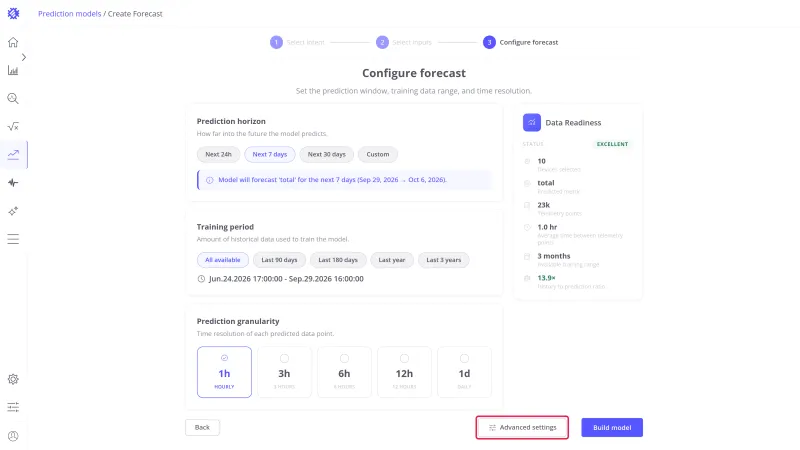Screen dimensions: 800x450
Task: Click the predicted metric icon beside total
Action: pos(527,183)
